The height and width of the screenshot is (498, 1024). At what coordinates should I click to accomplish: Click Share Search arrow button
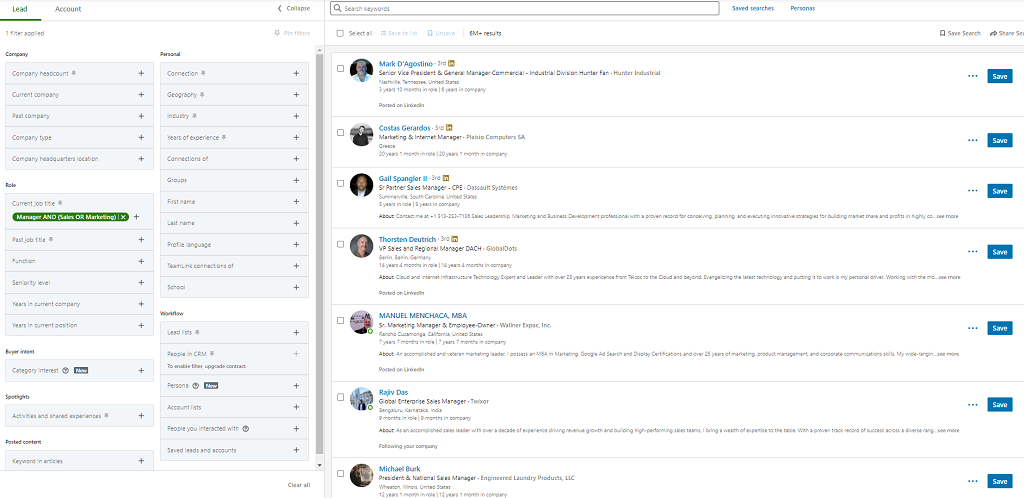point(1006,33)
